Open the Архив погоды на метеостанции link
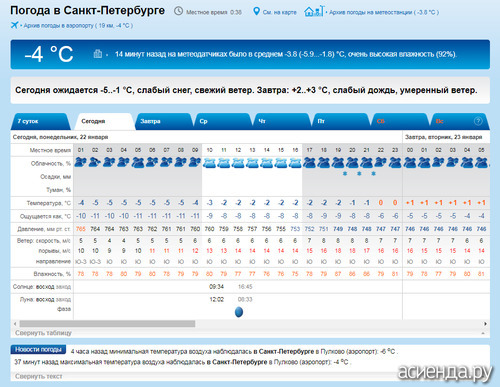500x387 pixels. point(384,12)
